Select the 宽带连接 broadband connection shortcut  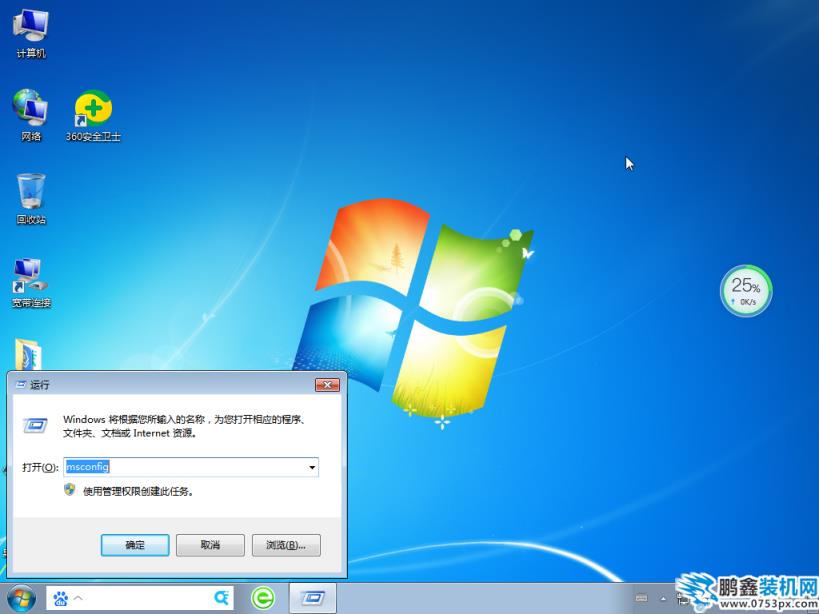(x=31, y=282)
